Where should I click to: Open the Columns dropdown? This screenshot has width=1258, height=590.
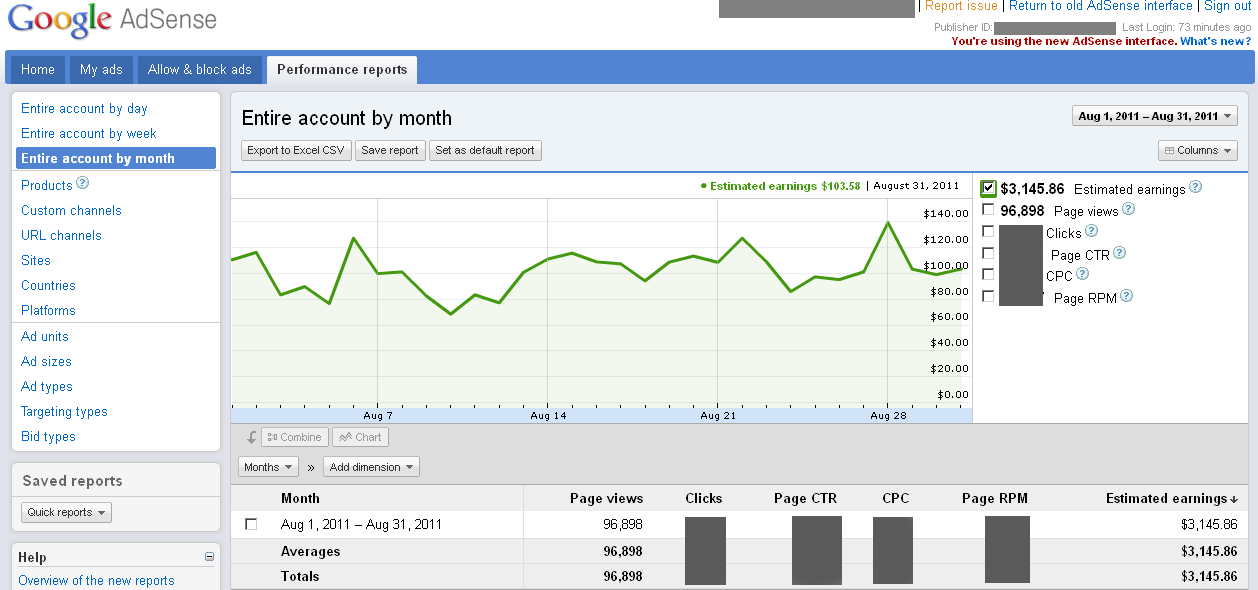coord(1198,150)
